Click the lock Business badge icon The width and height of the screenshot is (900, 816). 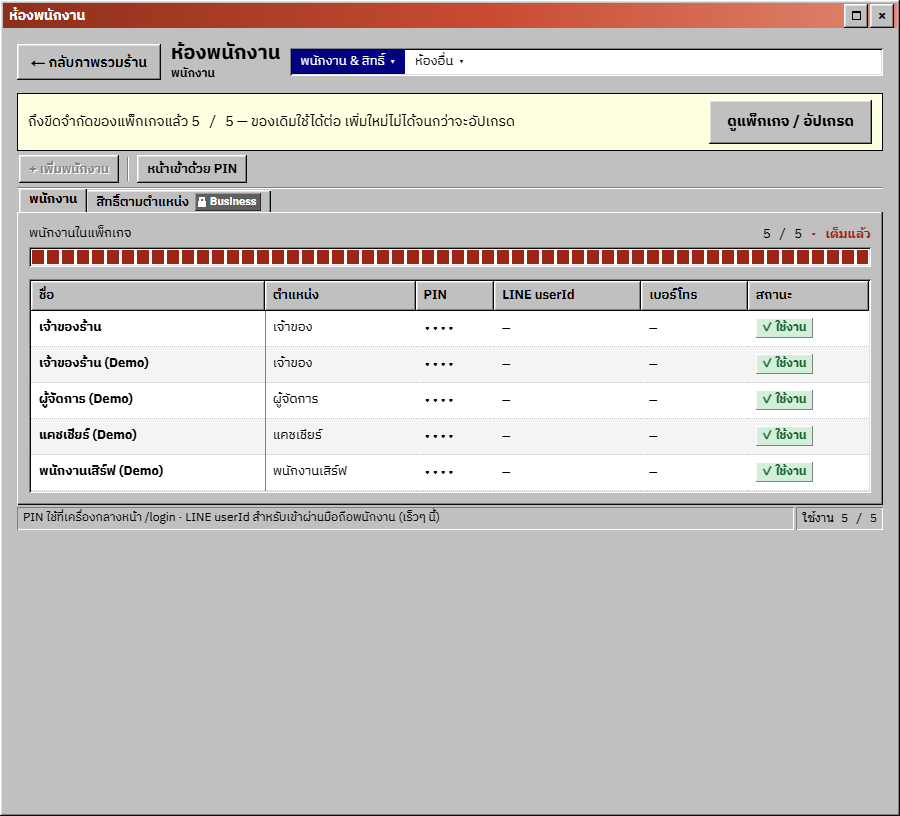(x=228, y=201)
